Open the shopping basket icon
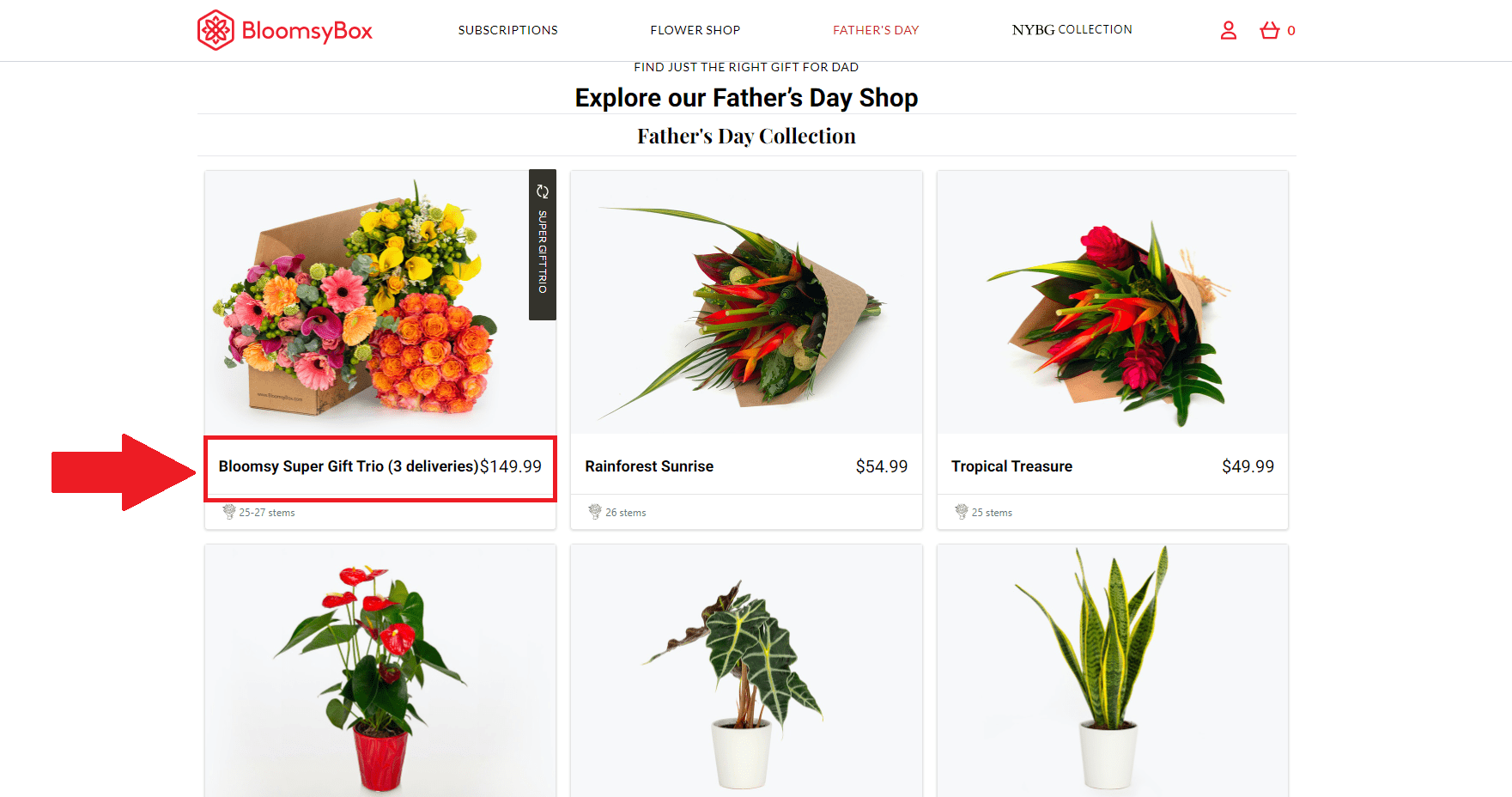The image size is (1512, 797). coord(1270,31)
